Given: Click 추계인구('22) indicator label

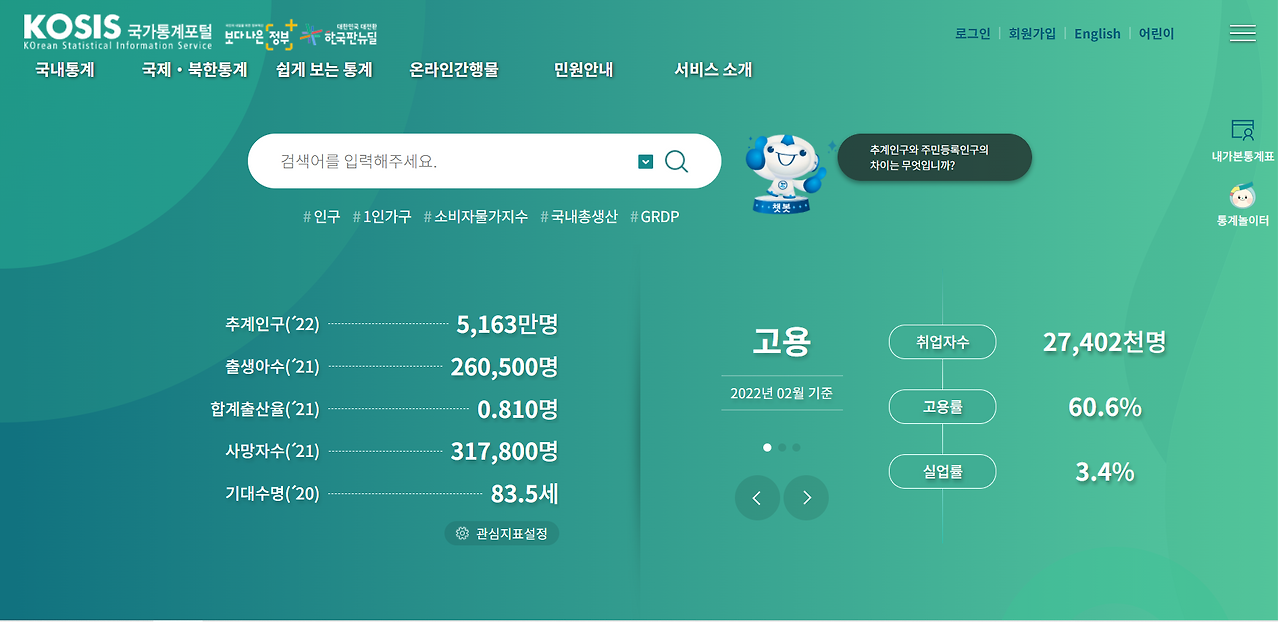Looking at the screenshot, I should pos(272,324).
